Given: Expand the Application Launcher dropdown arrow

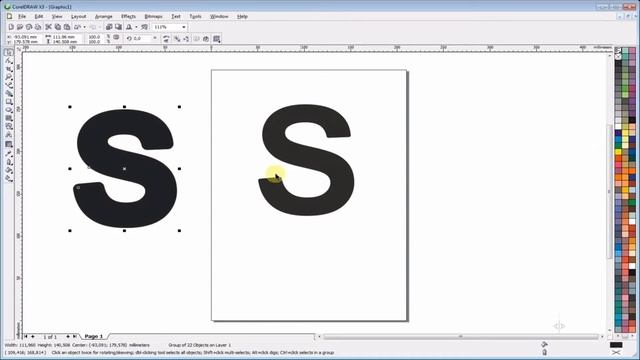Looking at the screenshot, I should [x=136, y=27].
